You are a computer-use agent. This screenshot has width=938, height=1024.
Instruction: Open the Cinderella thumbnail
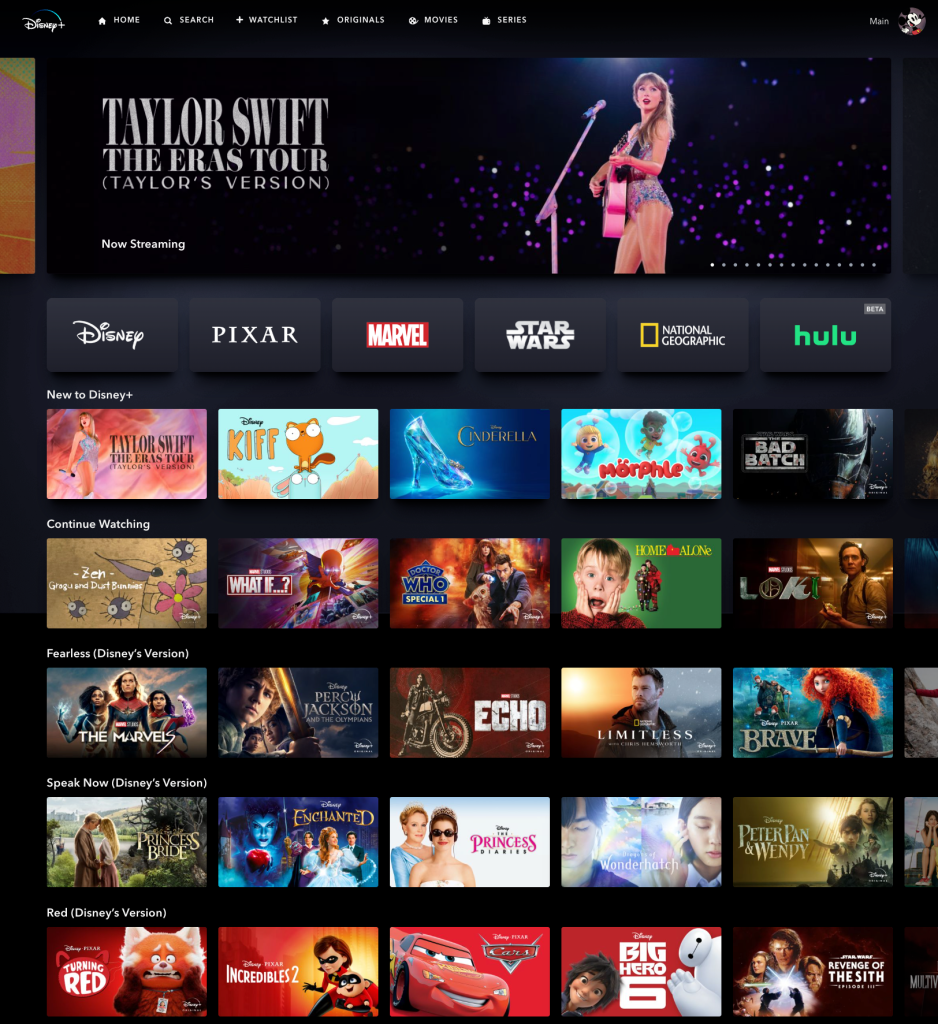469,453
